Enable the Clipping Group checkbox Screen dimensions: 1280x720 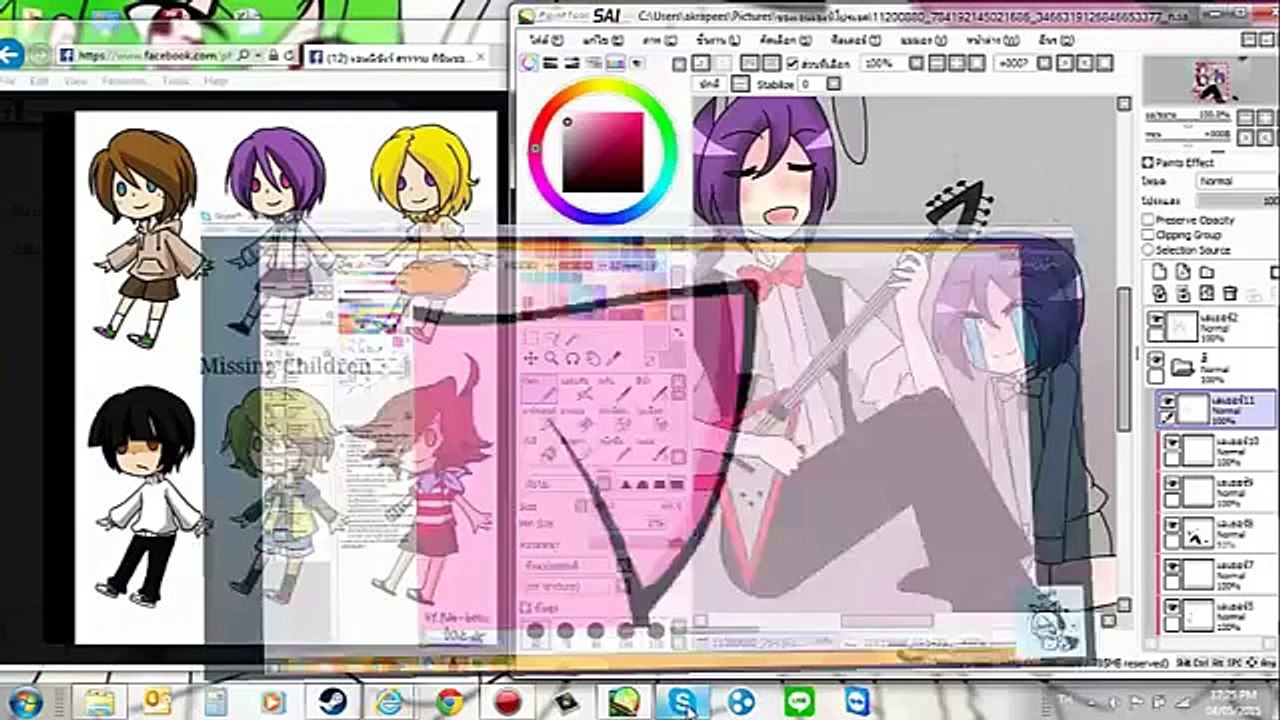coord(1148,235)
